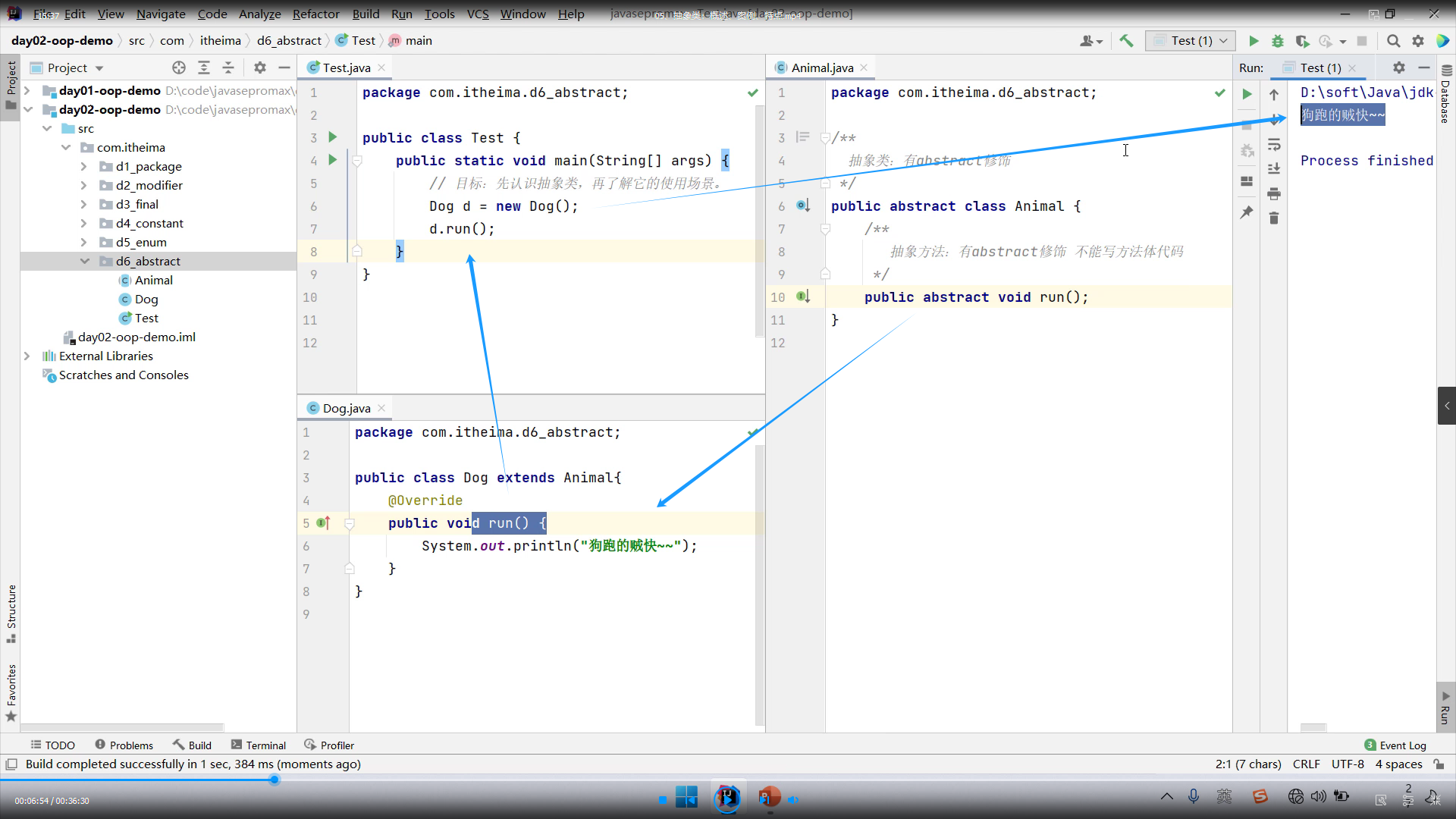Open Search Everywhere magnifier icon
The height and width of the screenshot is (819, 1456).
click(x=1393, y=41)
